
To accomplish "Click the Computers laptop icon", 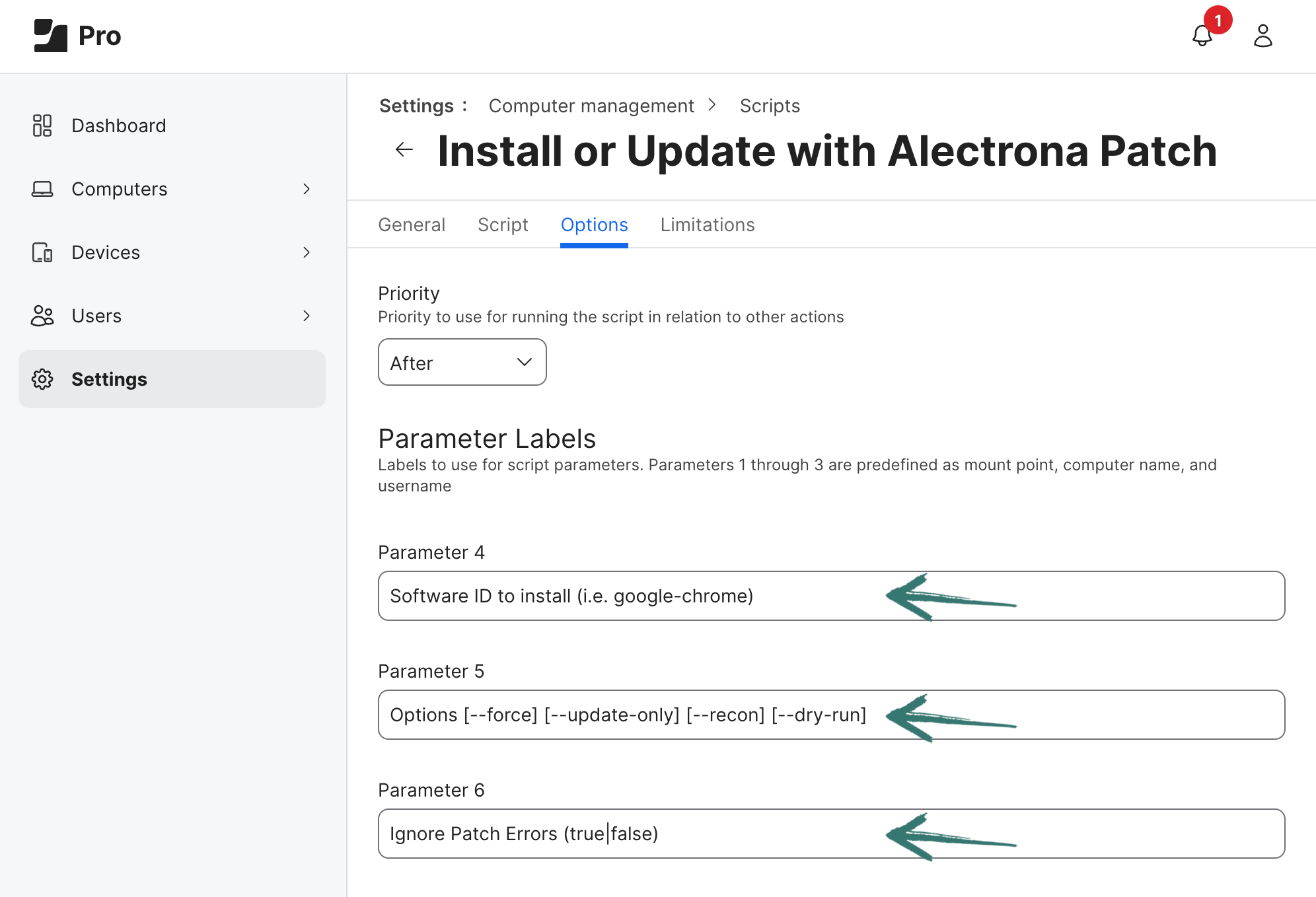I will point(42,189).
